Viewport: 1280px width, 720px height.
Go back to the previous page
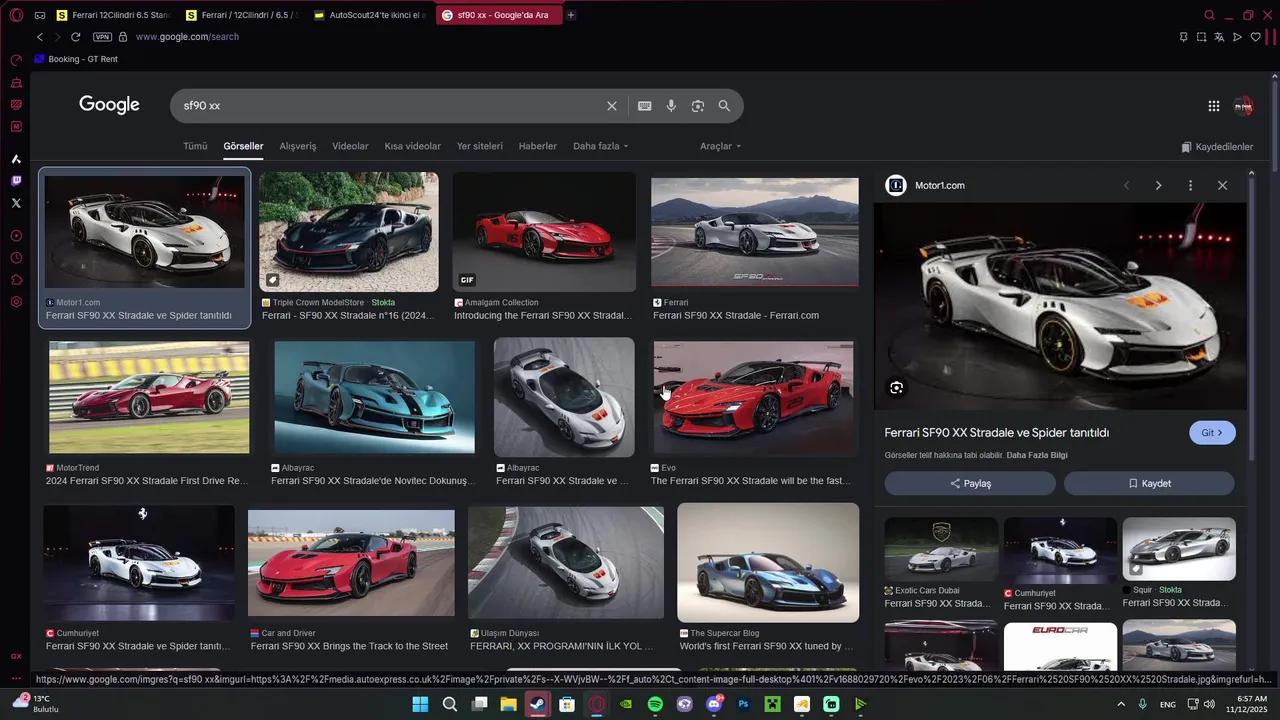tap(40, 37)
